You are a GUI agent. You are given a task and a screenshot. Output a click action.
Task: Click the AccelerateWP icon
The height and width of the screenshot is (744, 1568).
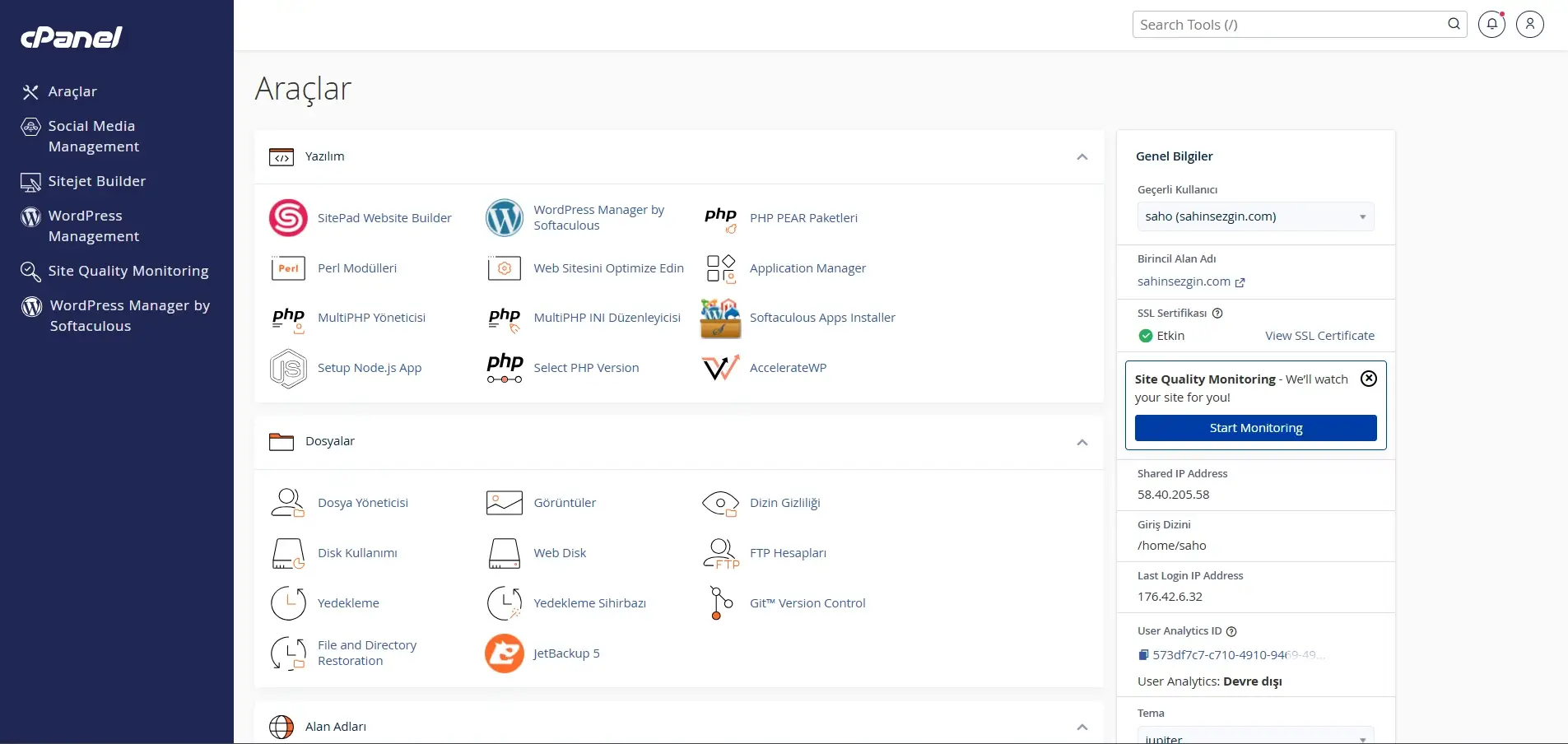720,369
